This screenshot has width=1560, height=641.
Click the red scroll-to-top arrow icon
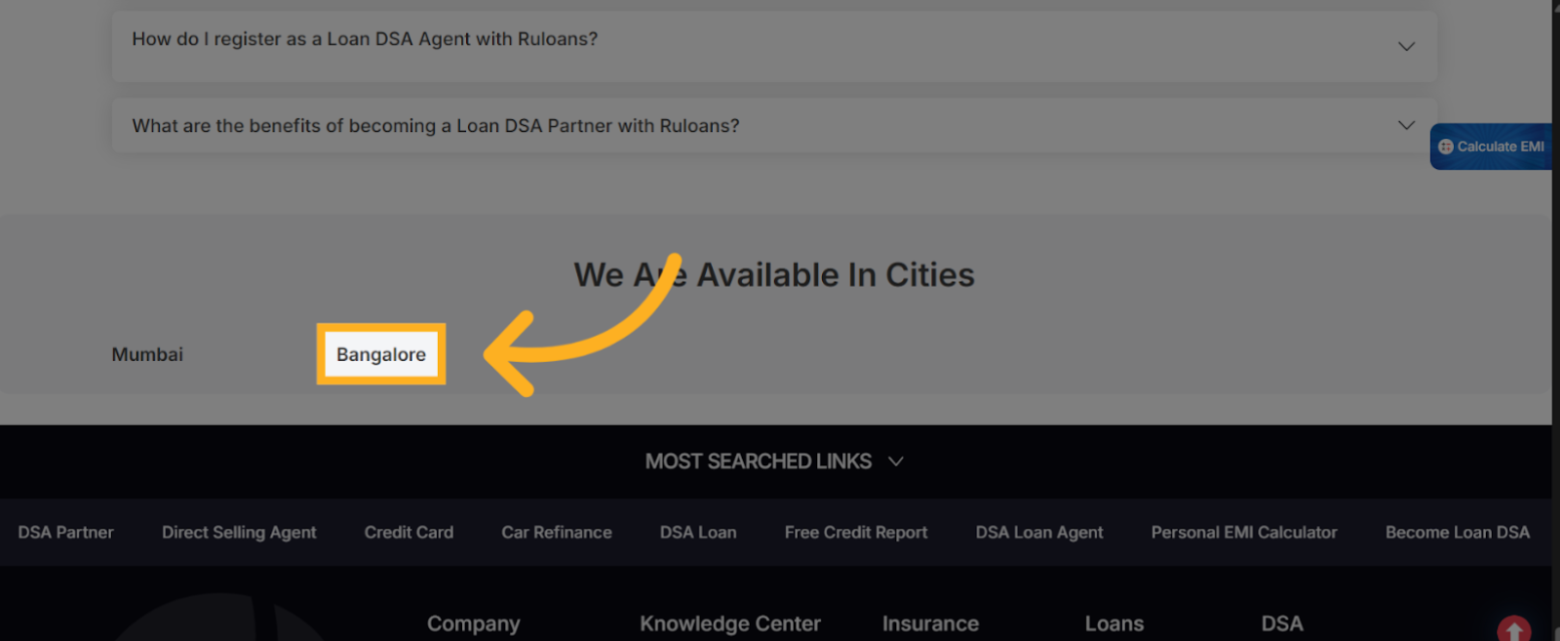pos(1513,629)
